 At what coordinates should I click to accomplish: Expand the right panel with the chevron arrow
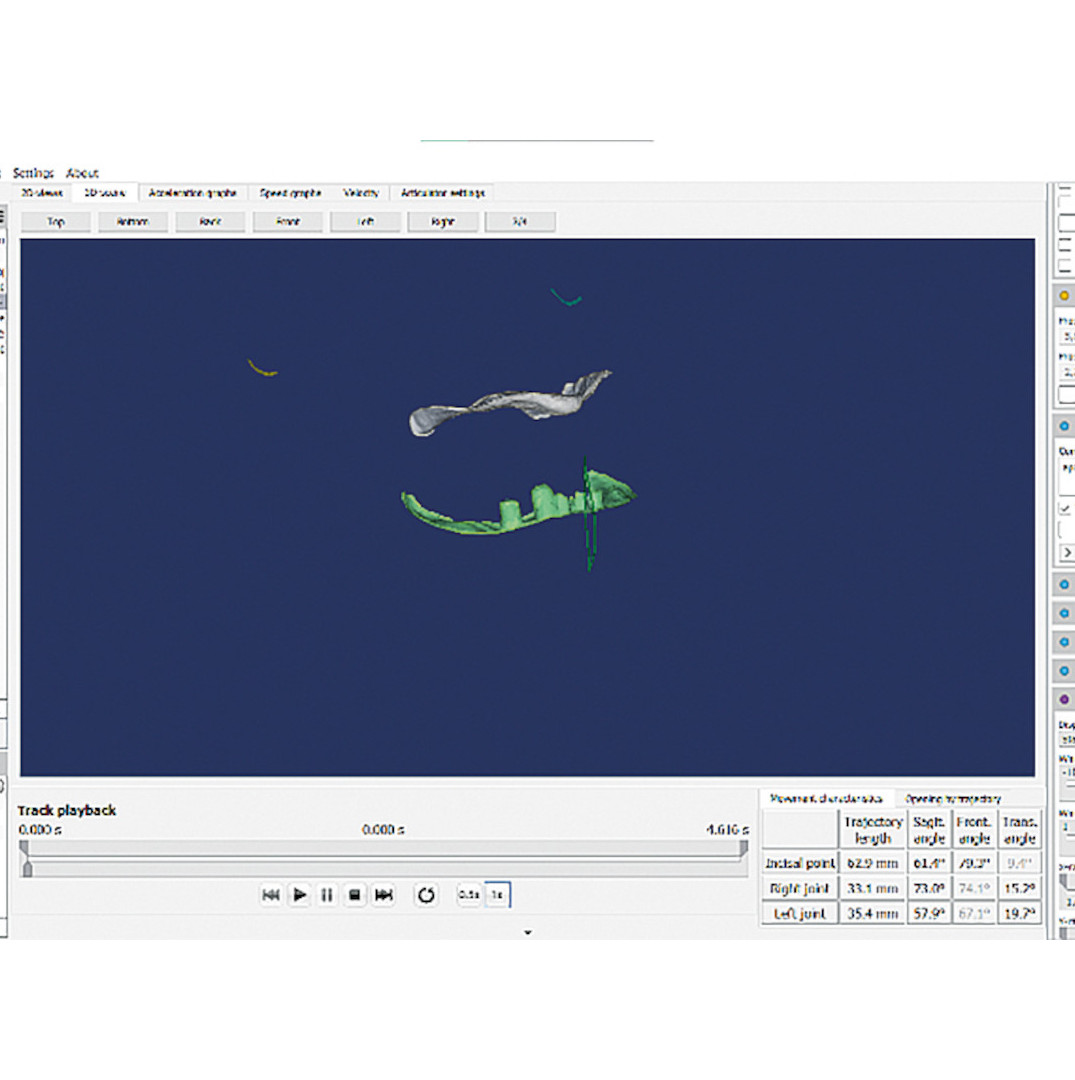tap(1066, 552)
